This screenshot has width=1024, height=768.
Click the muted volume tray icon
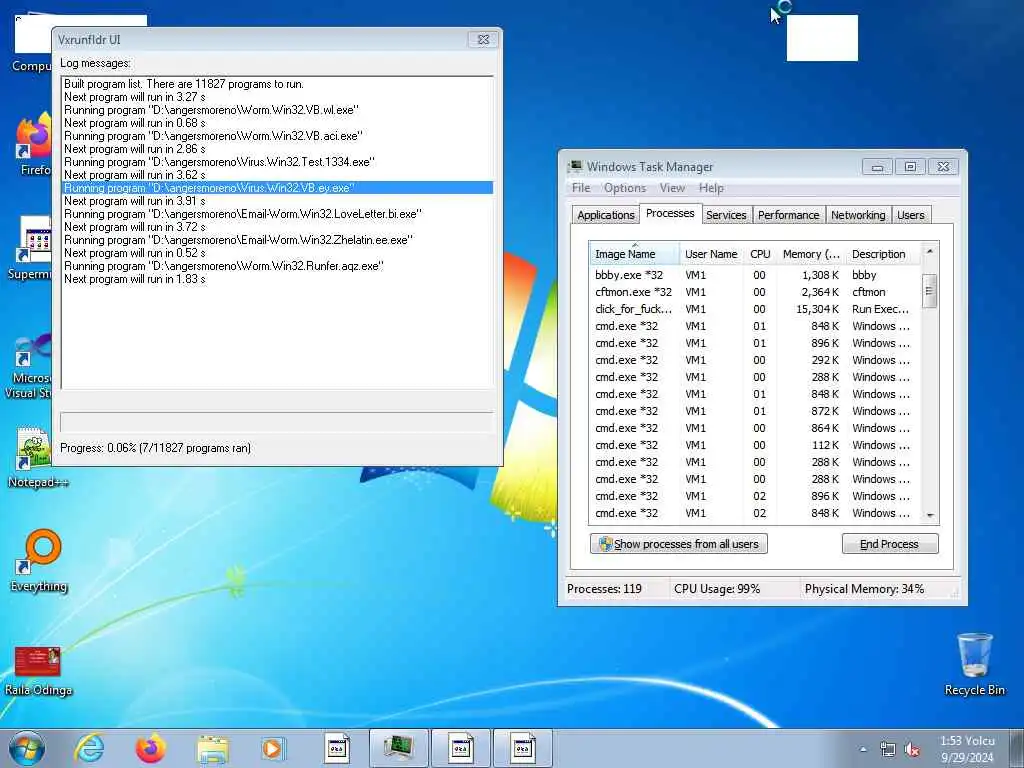pyautogui.click(x=912, y=750)
